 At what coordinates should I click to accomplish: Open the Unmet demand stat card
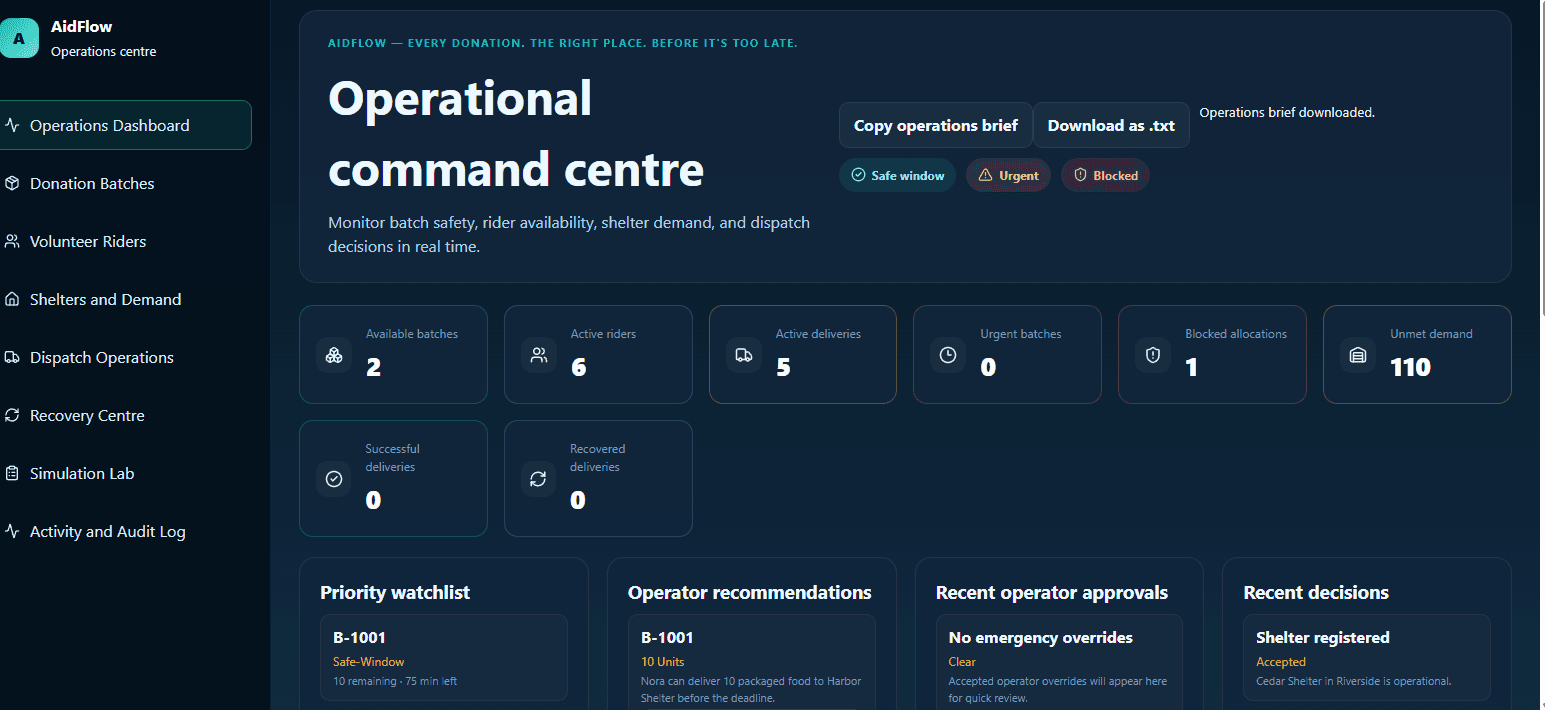[1417, 354]
